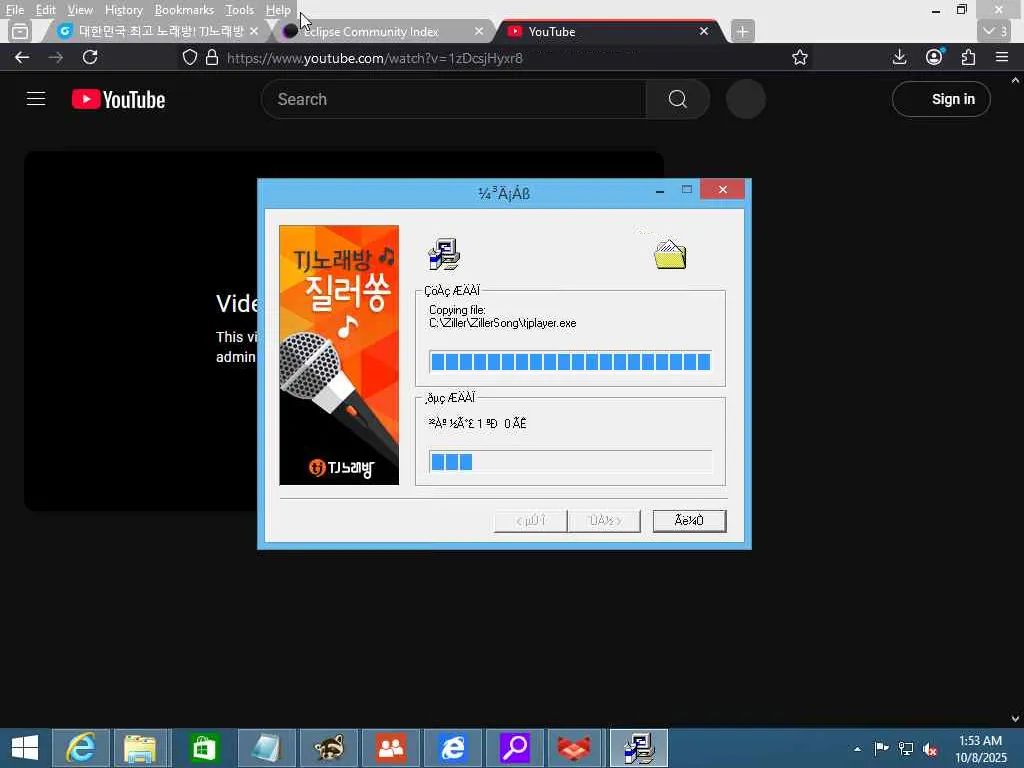Screen dimensions: 1024x768
Task: Click the current file copy progress bar
Action: coord(570,362)
